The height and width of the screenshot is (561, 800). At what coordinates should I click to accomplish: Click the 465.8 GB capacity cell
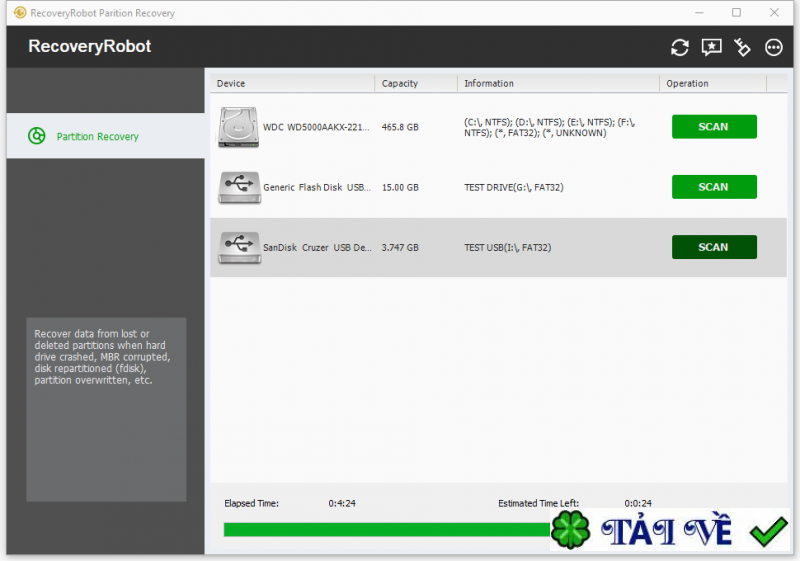(x=400, y=127)
